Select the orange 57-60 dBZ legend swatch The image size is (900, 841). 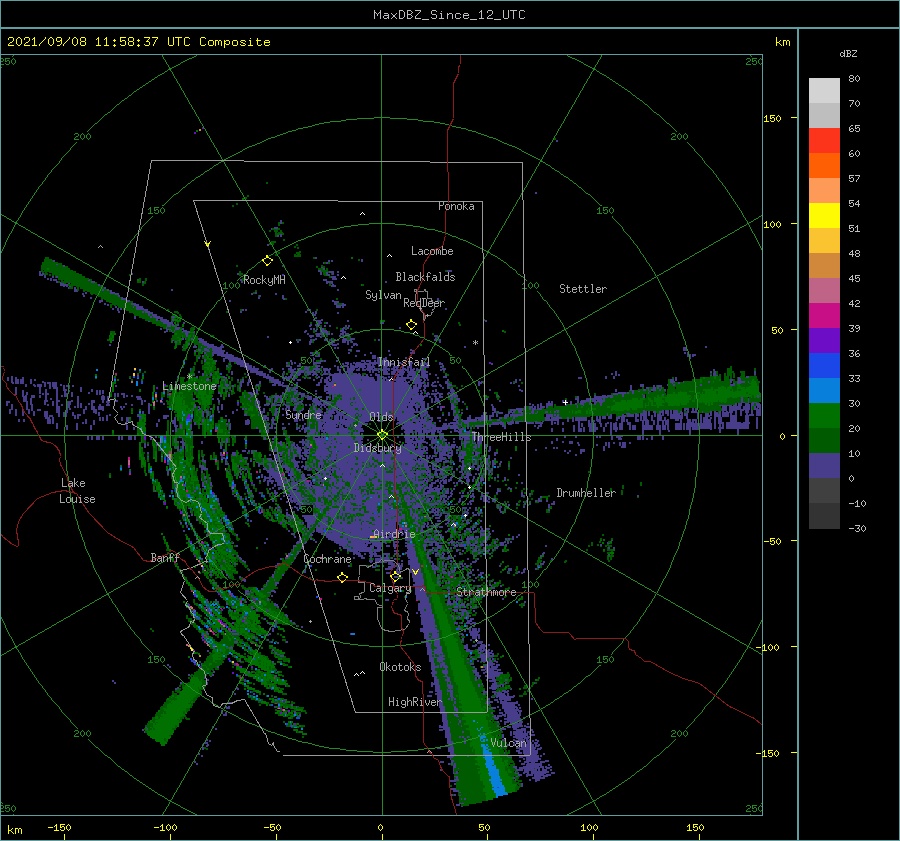(824, 166)
